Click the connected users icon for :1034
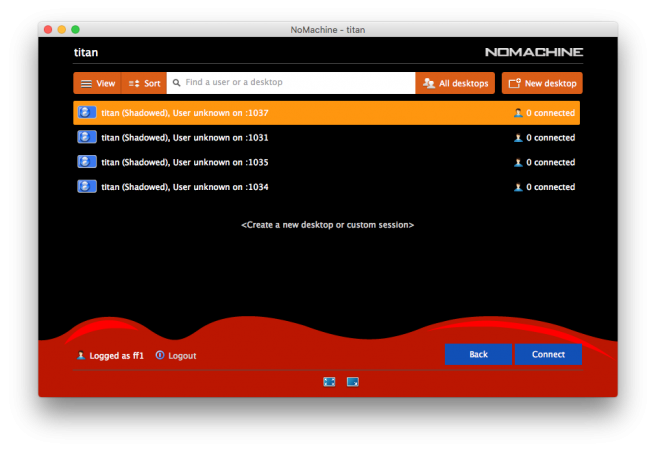The image size is (656, 452). [x=518, y=187]
